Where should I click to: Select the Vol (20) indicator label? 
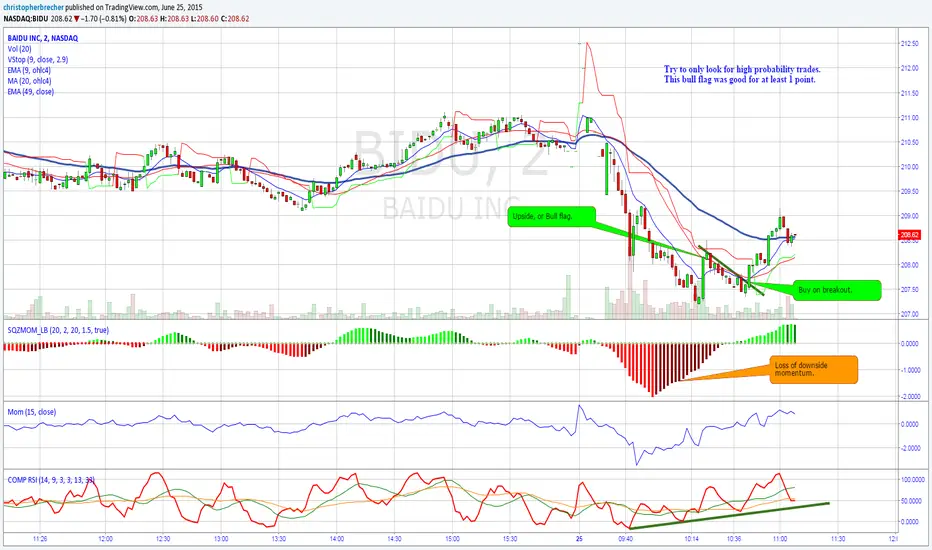point(20,49)
